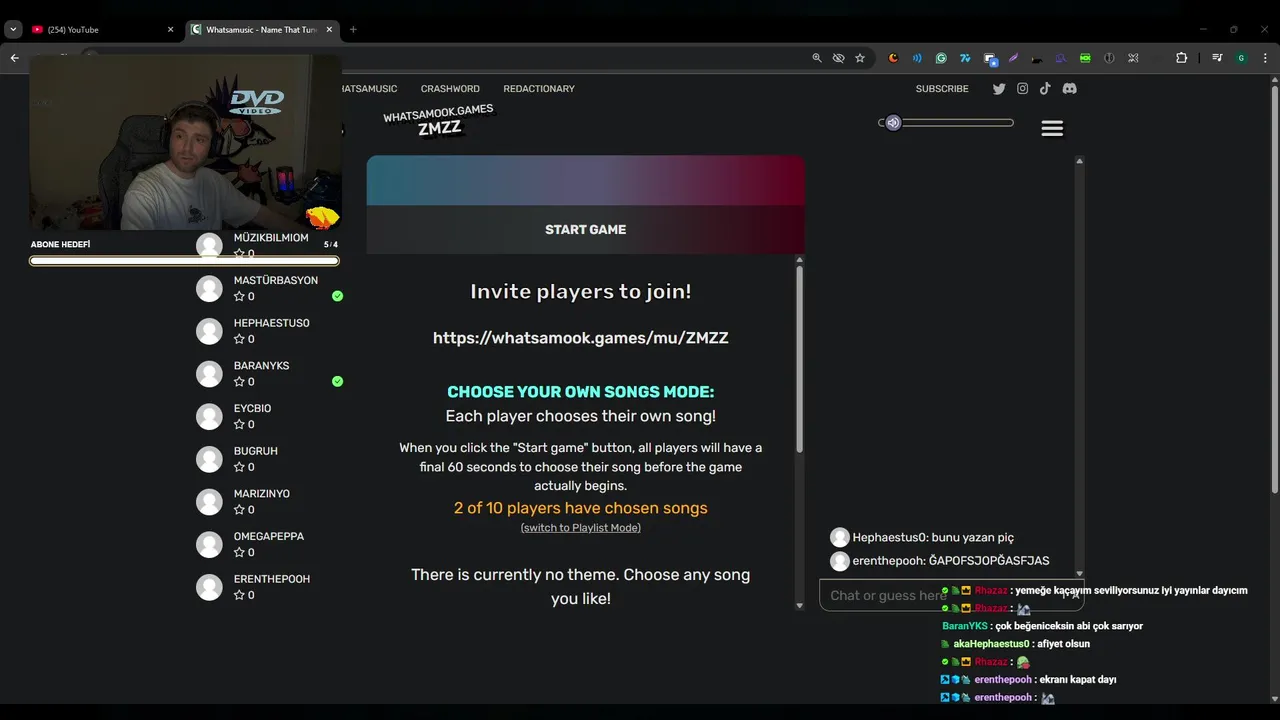The width and height of the screenshot is (1280, 720).
Task: Open the Grammarly extension icon
Action: pos(941,58)
